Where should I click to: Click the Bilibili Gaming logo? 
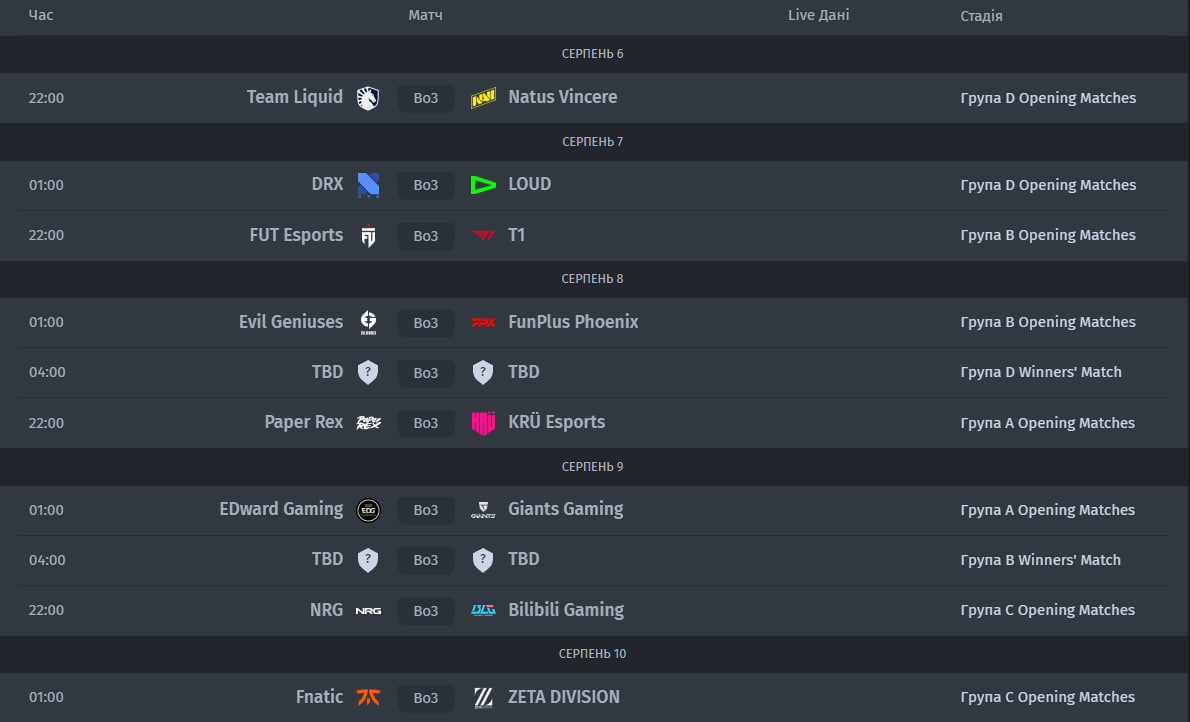pos(483,610)
